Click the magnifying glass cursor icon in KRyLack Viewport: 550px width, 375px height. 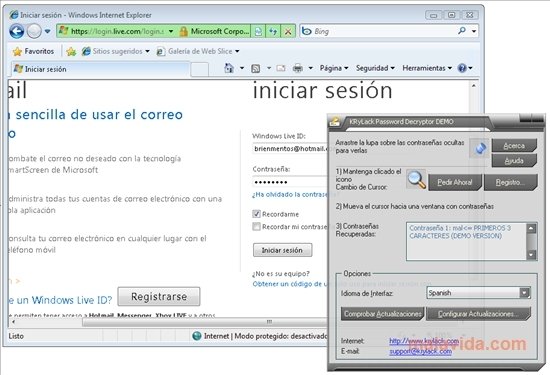(416, 179)
